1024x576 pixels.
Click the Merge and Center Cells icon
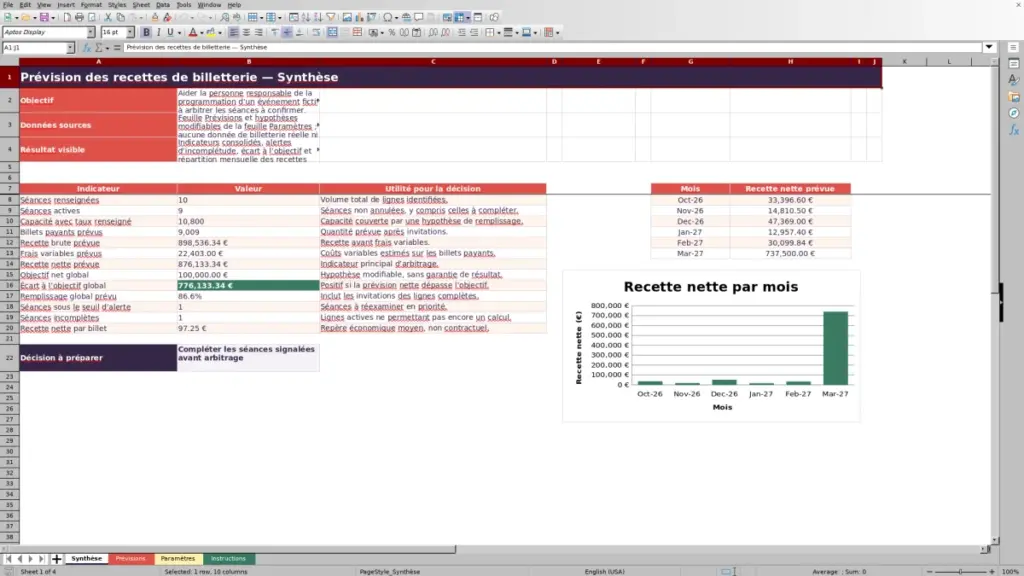pyautogui.click(x=332, y=32)
